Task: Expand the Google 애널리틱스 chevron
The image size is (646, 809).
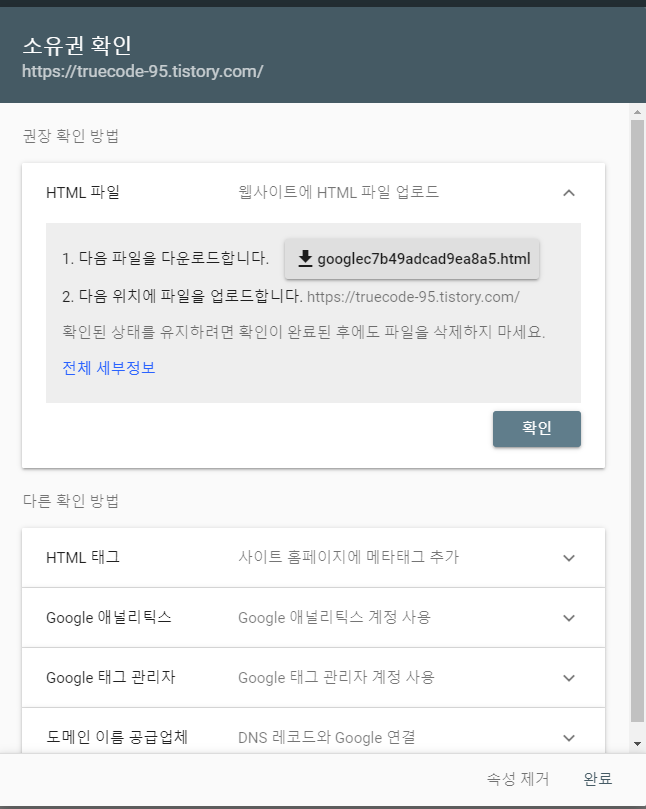Action: pos(569,618)
